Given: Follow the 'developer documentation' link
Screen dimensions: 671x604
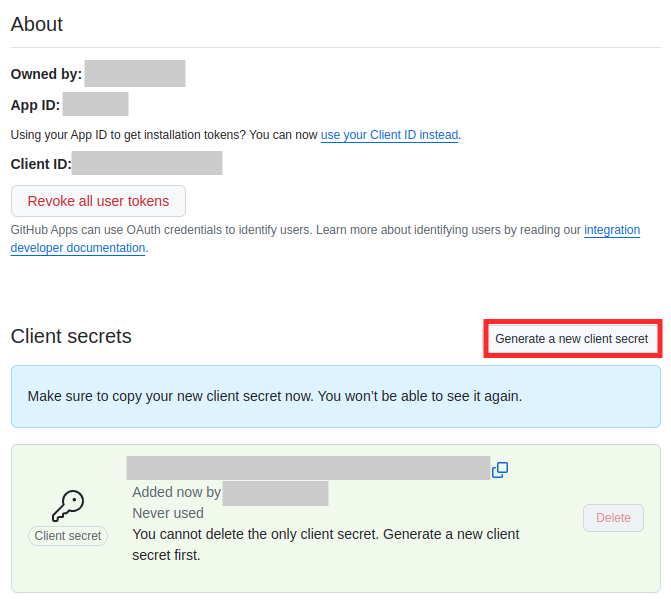Looking at the screenshot, I should coord(78,248).
